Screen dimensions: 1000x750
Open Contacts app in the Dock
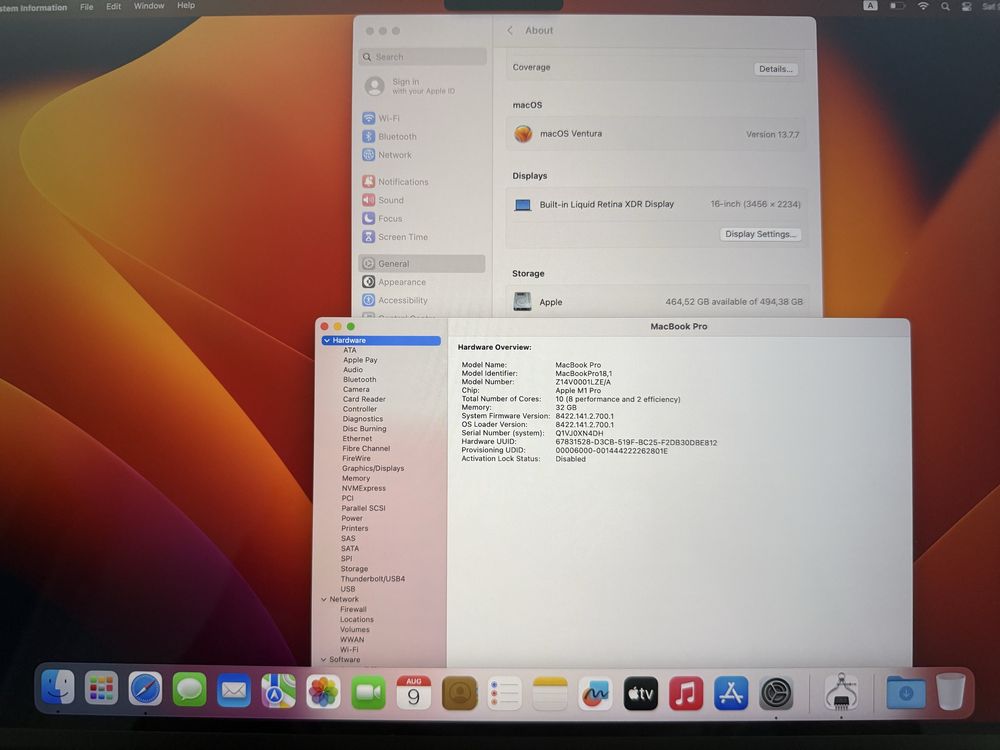459,693
